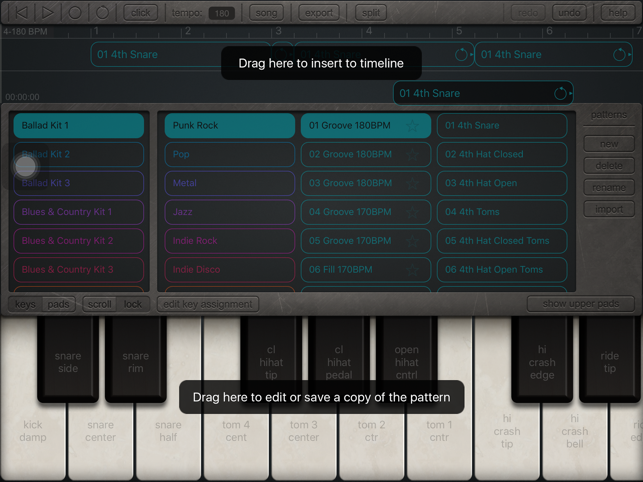Screen dimensions: 643x482
Task: Toggle the click metronome button
Action: [141, 13]
